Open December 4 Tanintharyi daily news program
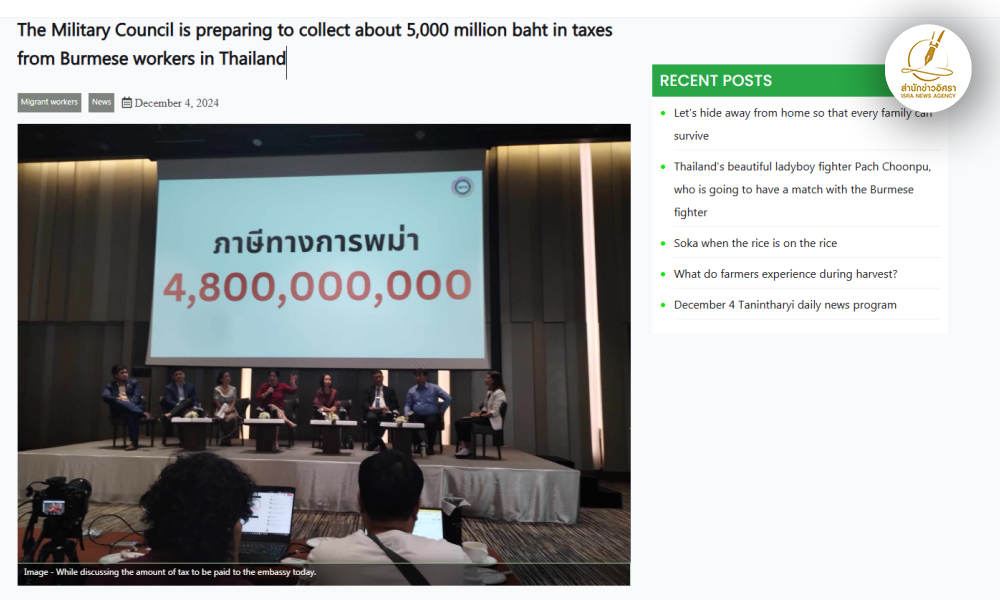 (x=785, y=305)
